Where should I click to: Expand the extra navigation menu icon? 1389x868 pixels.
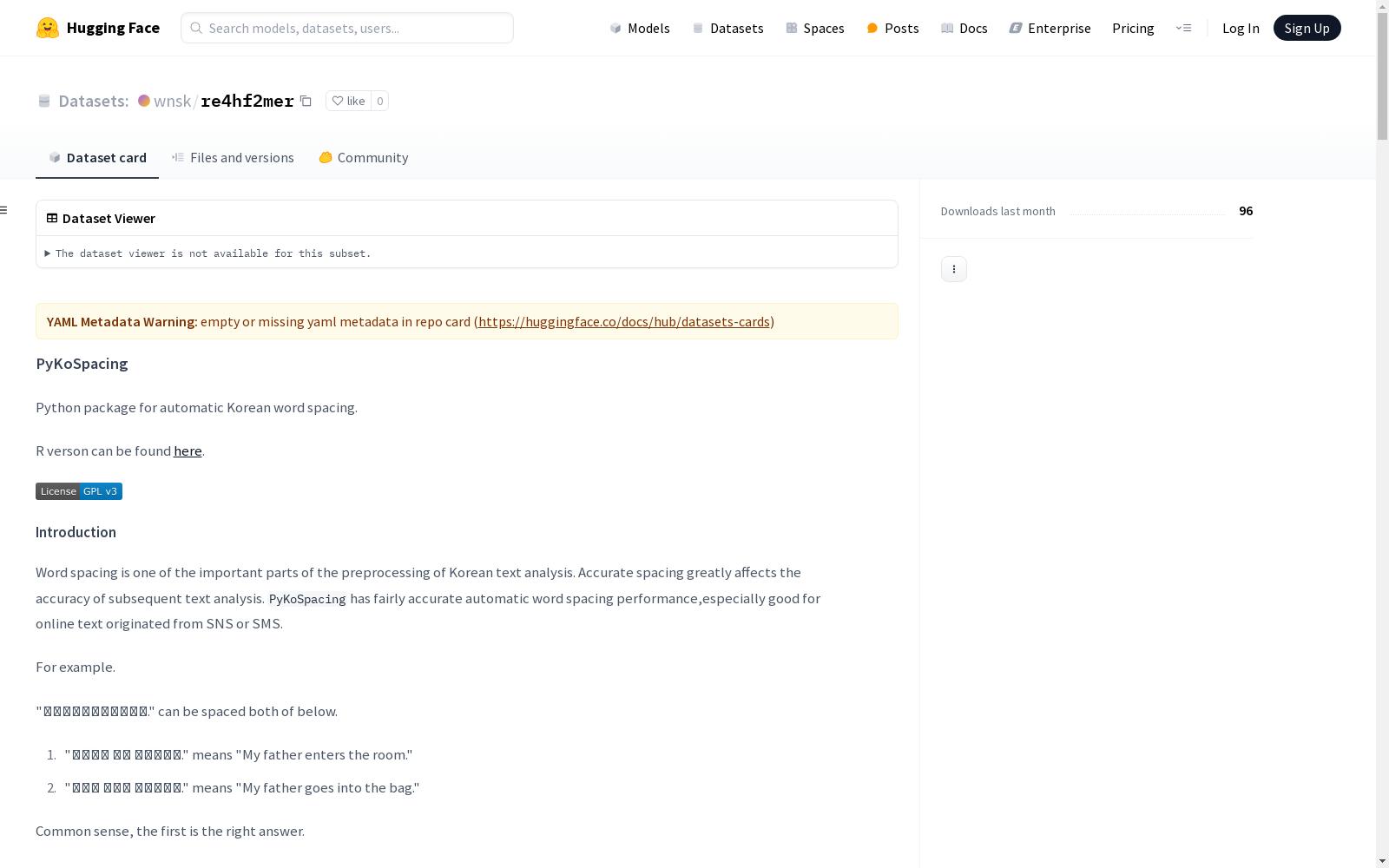(1183, 28)
